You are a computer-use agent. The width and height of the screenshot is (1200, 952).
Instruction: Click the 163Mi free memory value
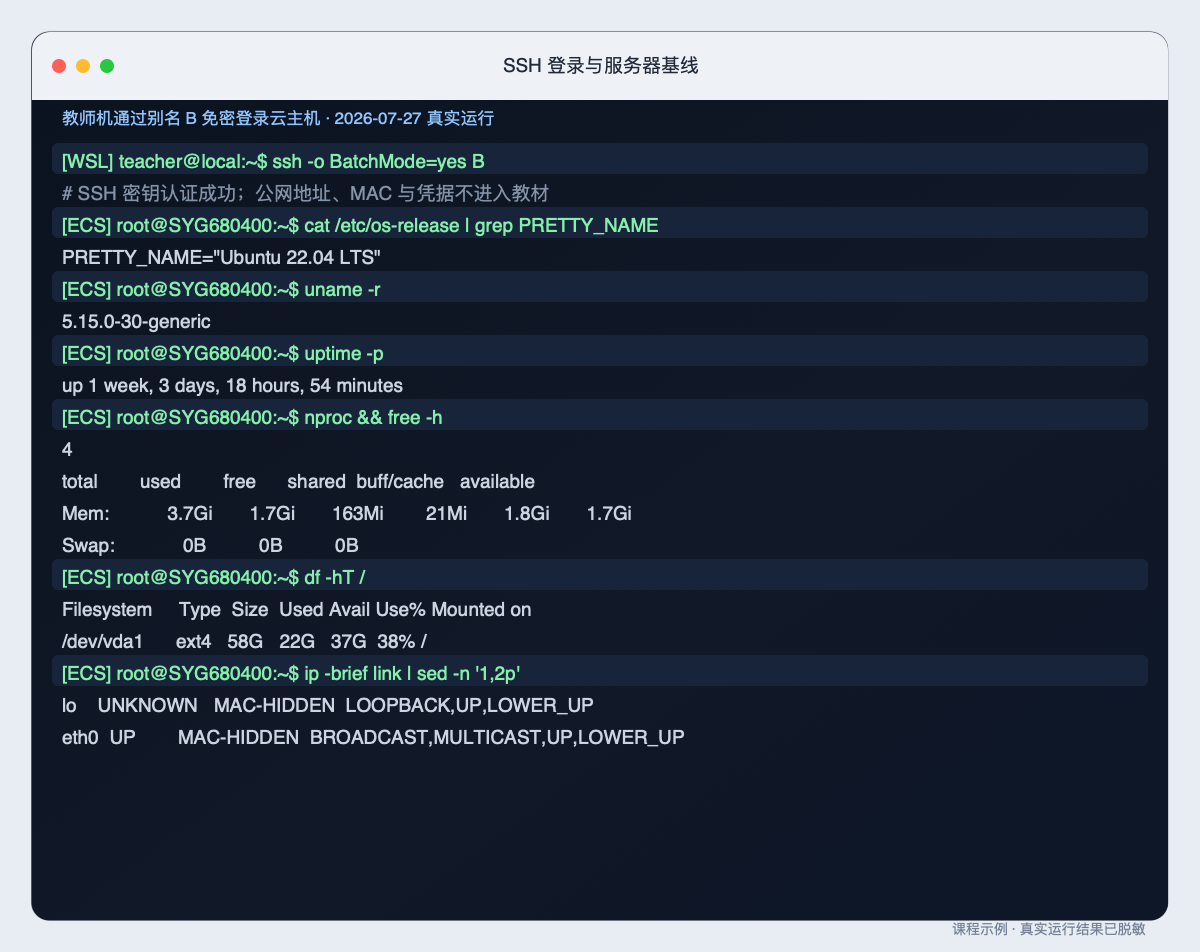(x=357, y=514)
